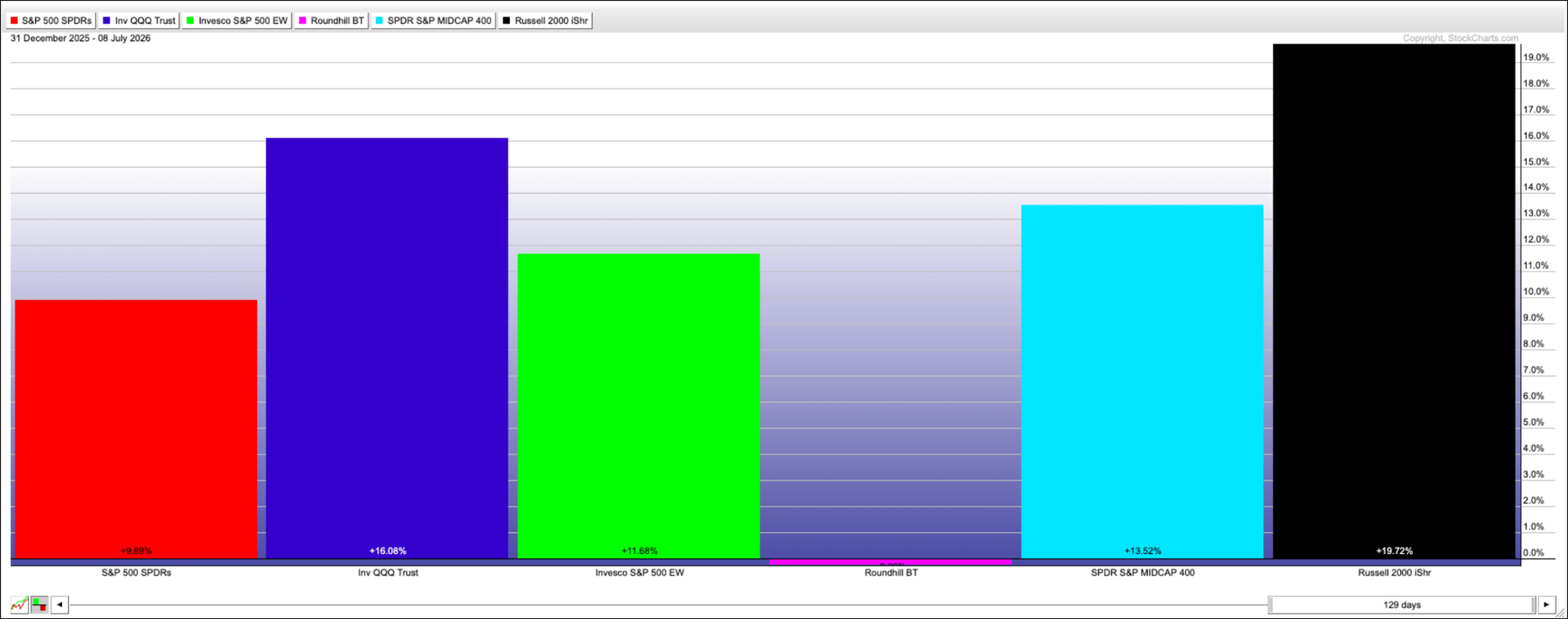The width and height of the screenshot is (1568, 619).
Task: Click the +16.08% value label
Action: pos(388,551)
